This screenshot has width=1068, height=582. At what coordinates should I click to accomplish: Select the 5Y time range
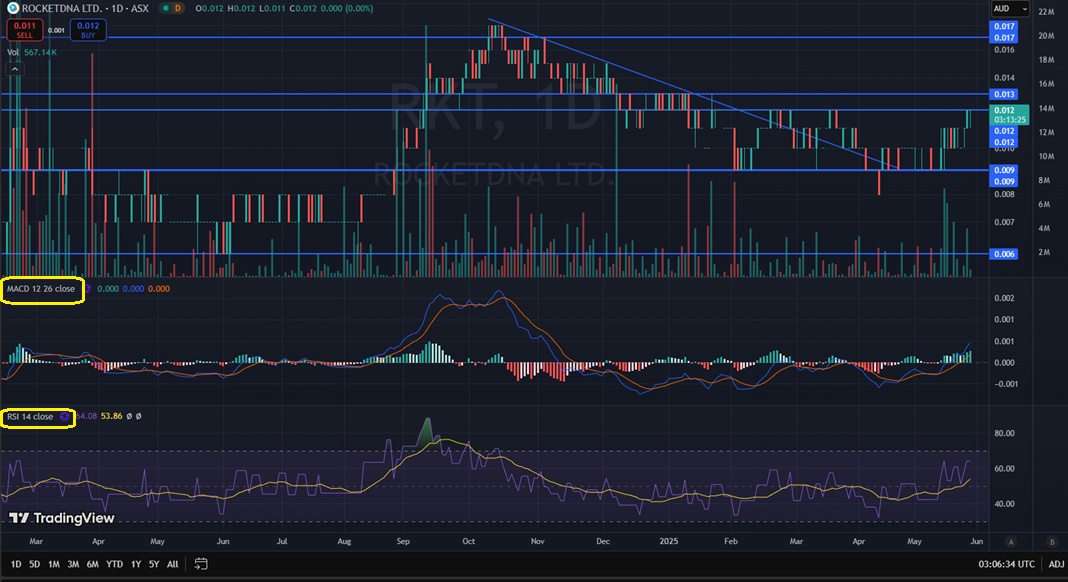[x=154, y=564]
